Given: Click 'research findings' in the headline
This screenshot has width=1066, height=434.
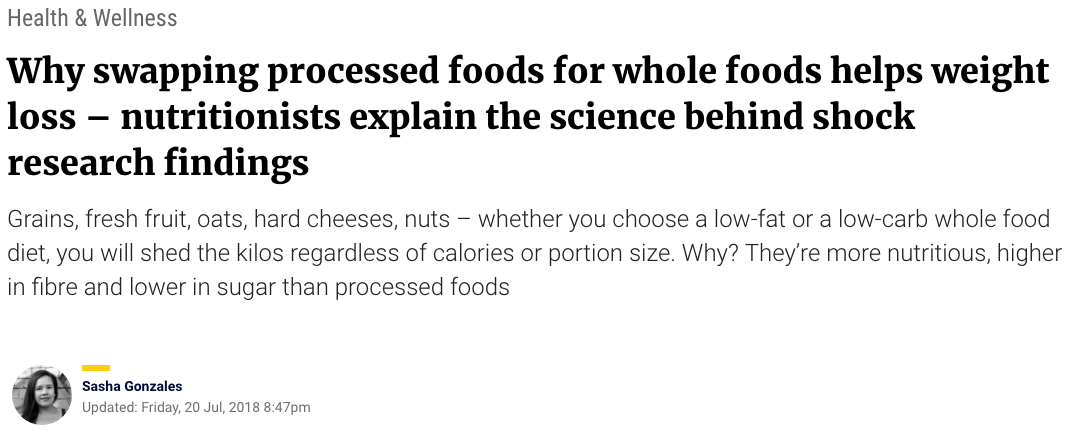Looking at the screenshot, I should [158, 163].
